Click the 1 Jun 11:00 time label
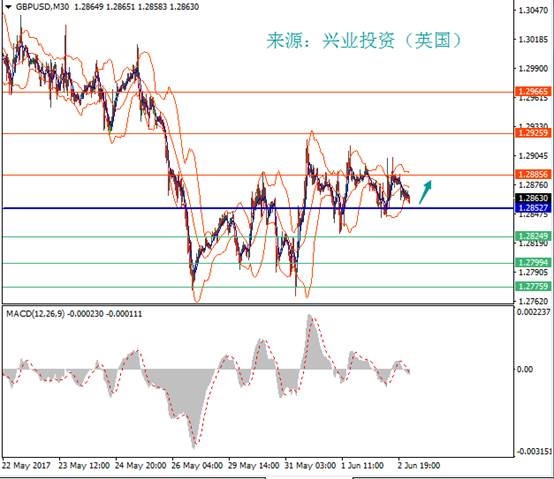The height and width of the screenshot is (479, 554). click(x=363, y=466)
